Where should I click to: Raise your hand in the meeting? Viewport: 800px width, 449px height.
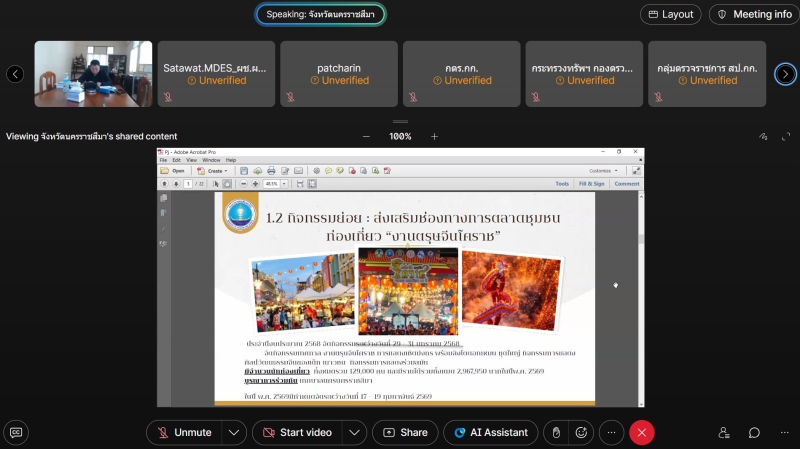click(557, 432)
